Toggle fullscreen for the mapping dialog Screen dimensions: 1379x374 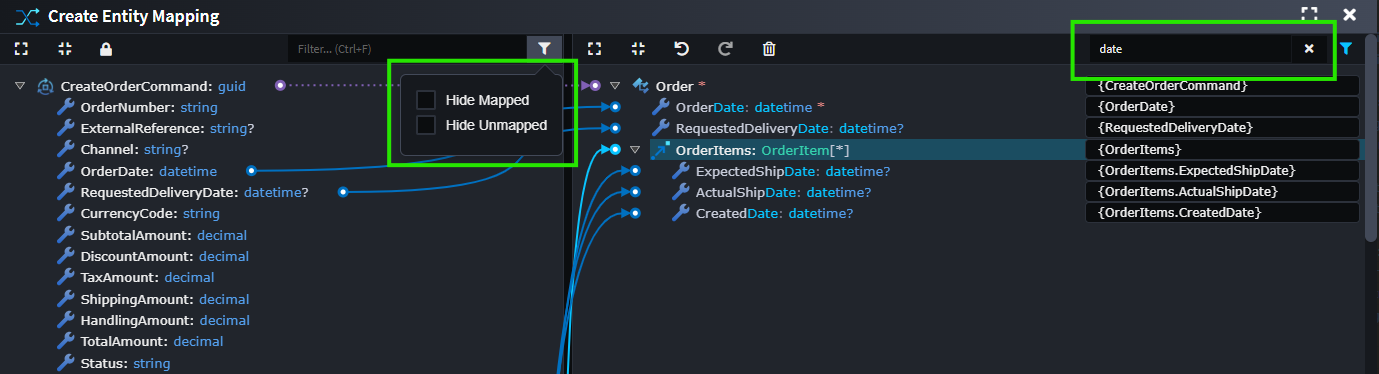1309,15
